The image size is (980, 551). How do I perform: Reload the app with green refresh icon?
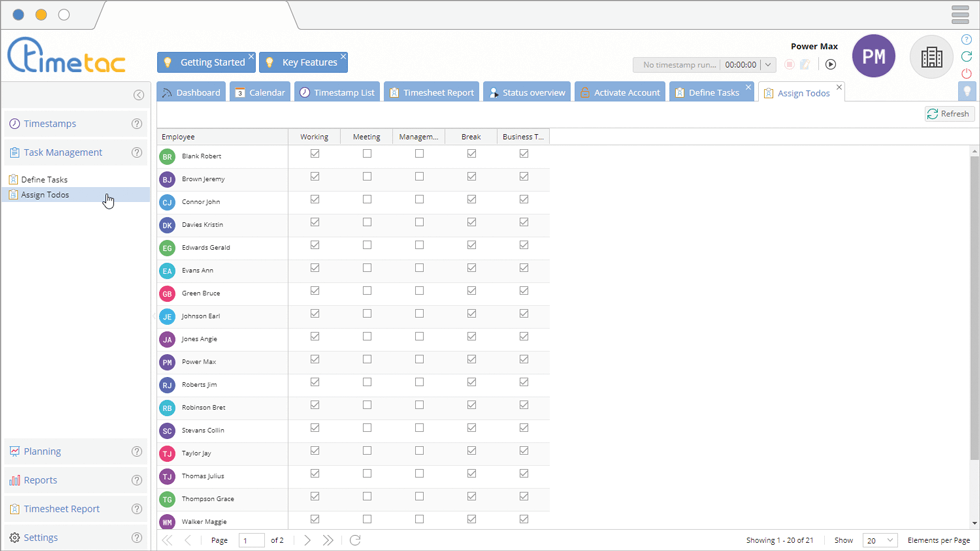[966, 56]
